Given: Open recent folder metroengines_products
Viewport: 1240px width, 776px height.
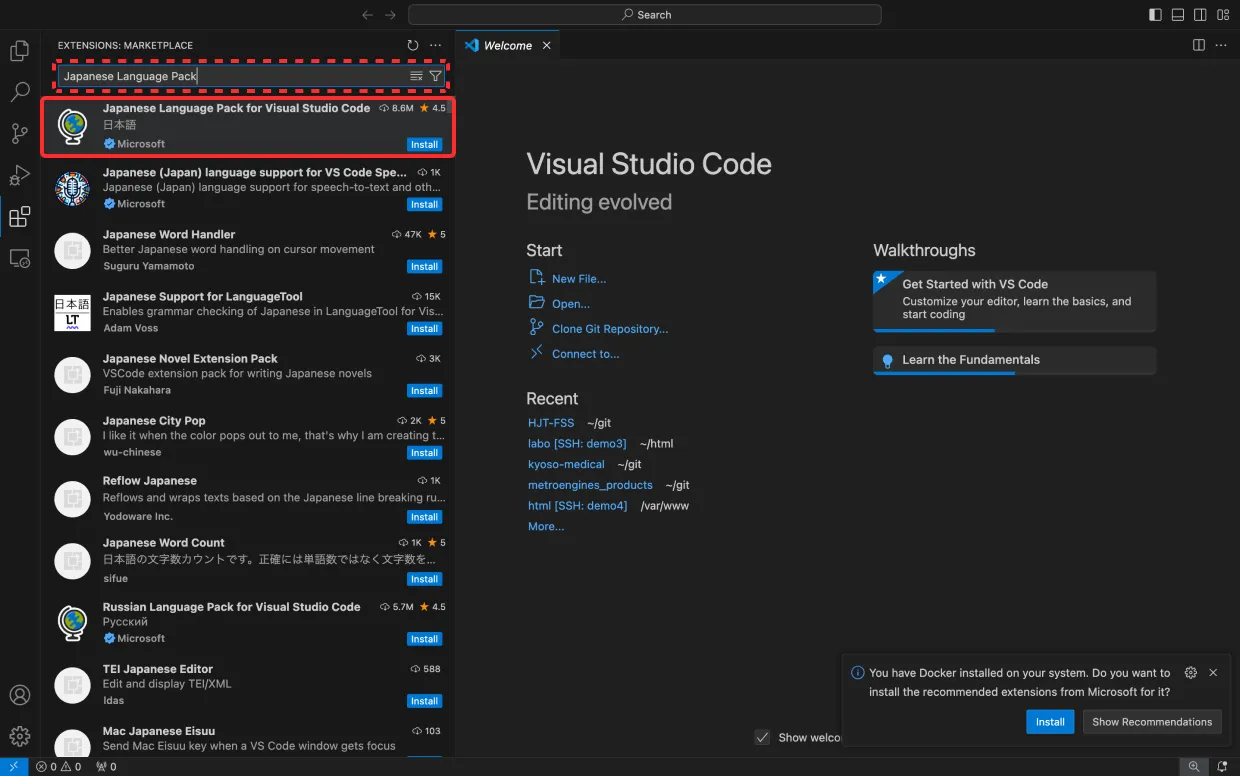Looking at the screenshot, I should [x=590, y=485].
